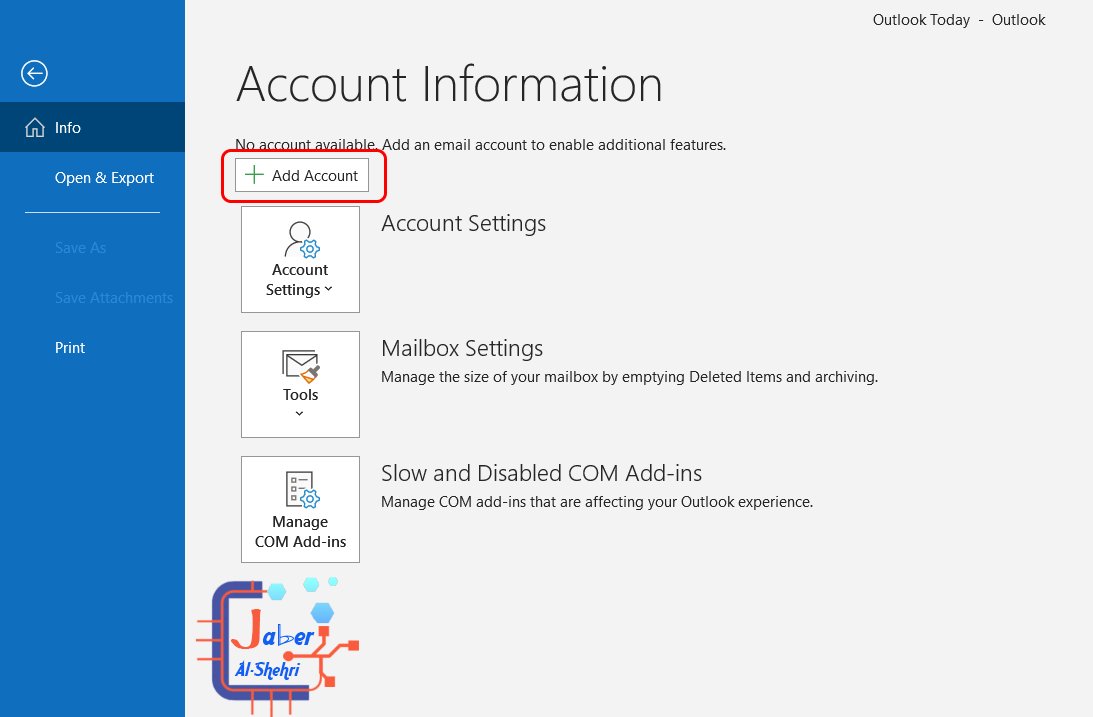
Task: Open the Account Settings dropdown button
Action: tap(300, 259)
